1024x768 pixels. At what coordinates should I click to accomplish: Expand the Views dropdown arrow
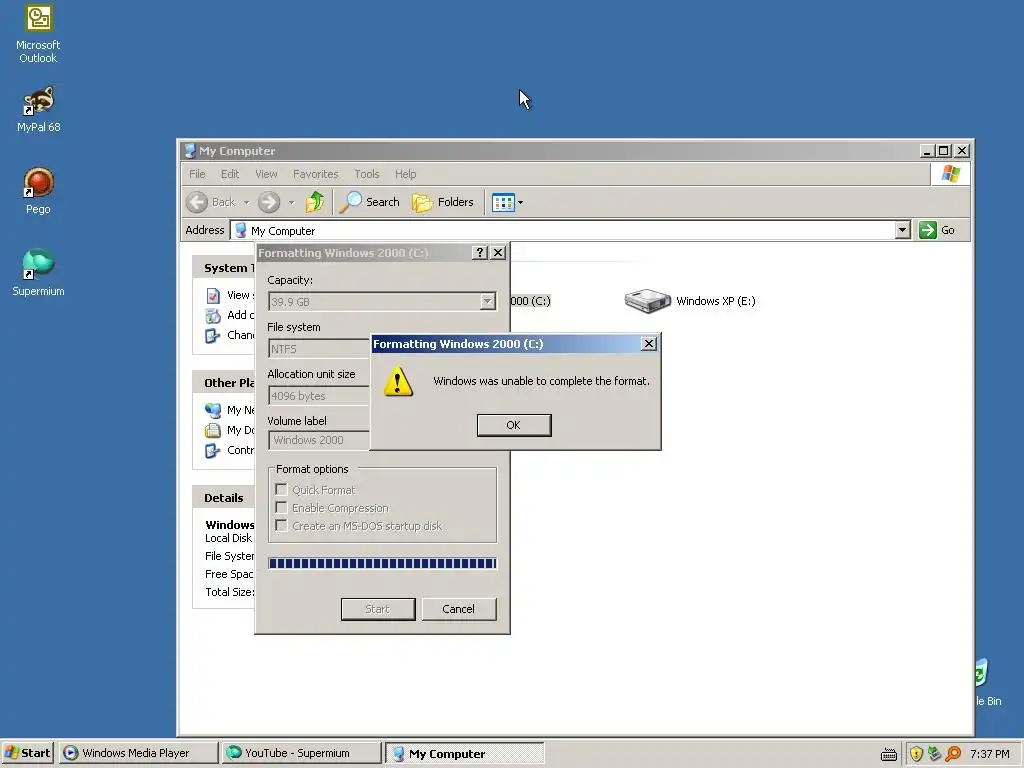[520, 202]
